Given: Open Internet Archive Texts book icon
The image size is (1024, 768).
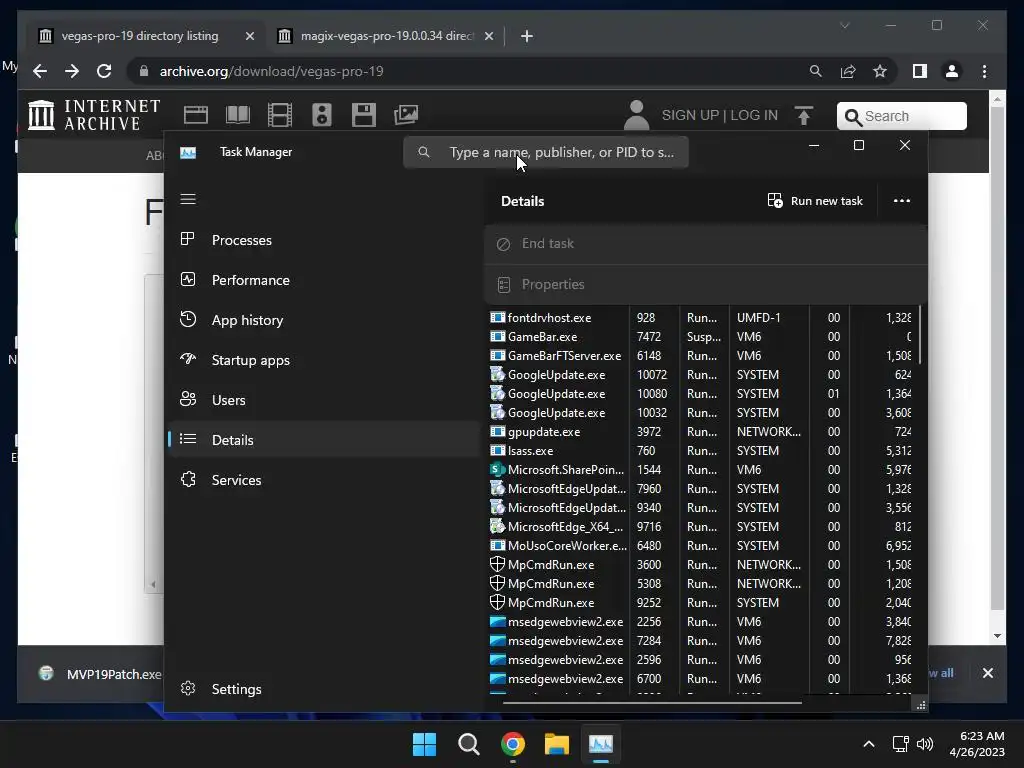Looking at the screenshot, I should (x=238, y=115).
